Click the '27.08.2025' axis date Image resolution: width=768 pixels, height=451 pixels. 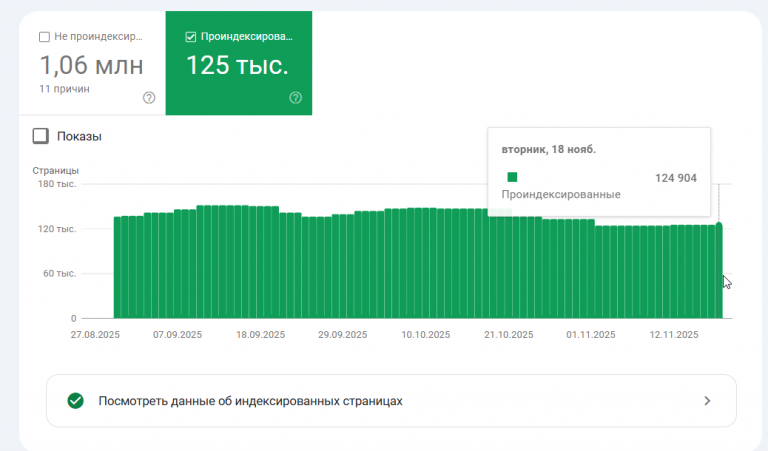click(x=95, y=335)
